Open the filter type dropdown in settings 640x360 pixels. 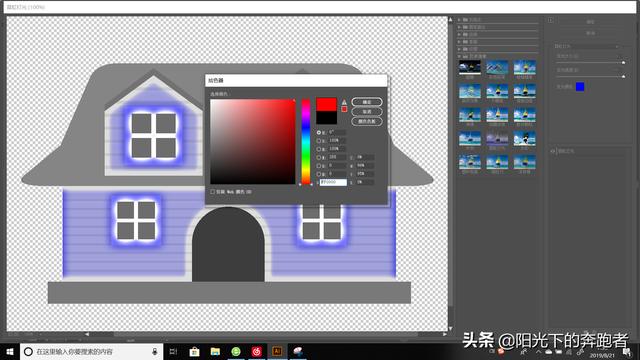[587, 46]
